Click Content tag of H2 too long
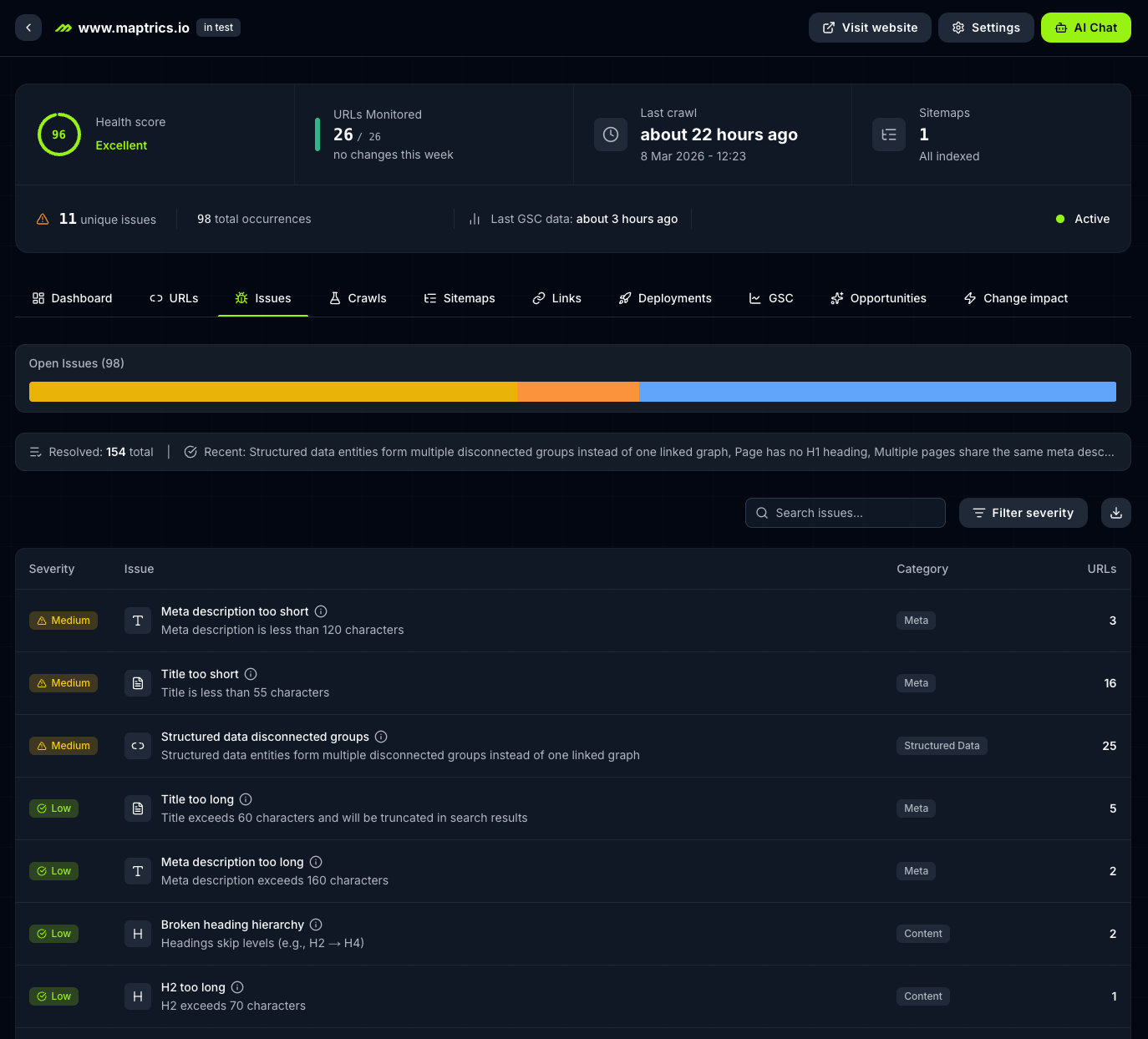Screen dimensions: 1148x1039 pos(923,996)
